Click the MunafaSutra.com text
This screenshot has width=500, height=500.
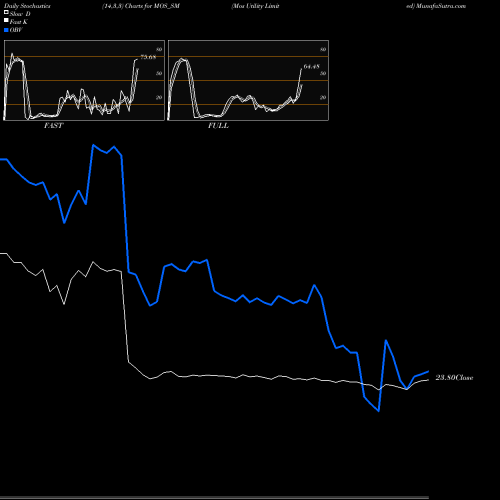(x=441, y=6)
